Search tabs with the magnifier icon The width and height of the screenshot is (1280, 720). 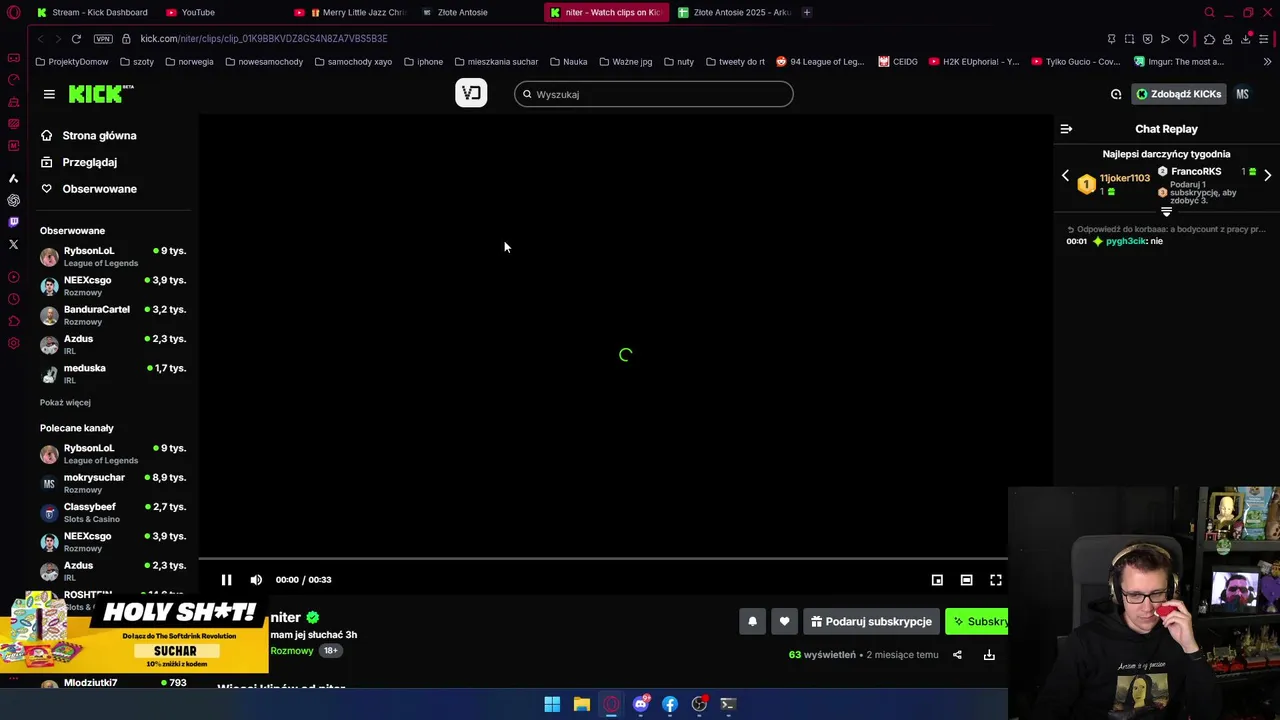click(1209, 12)
